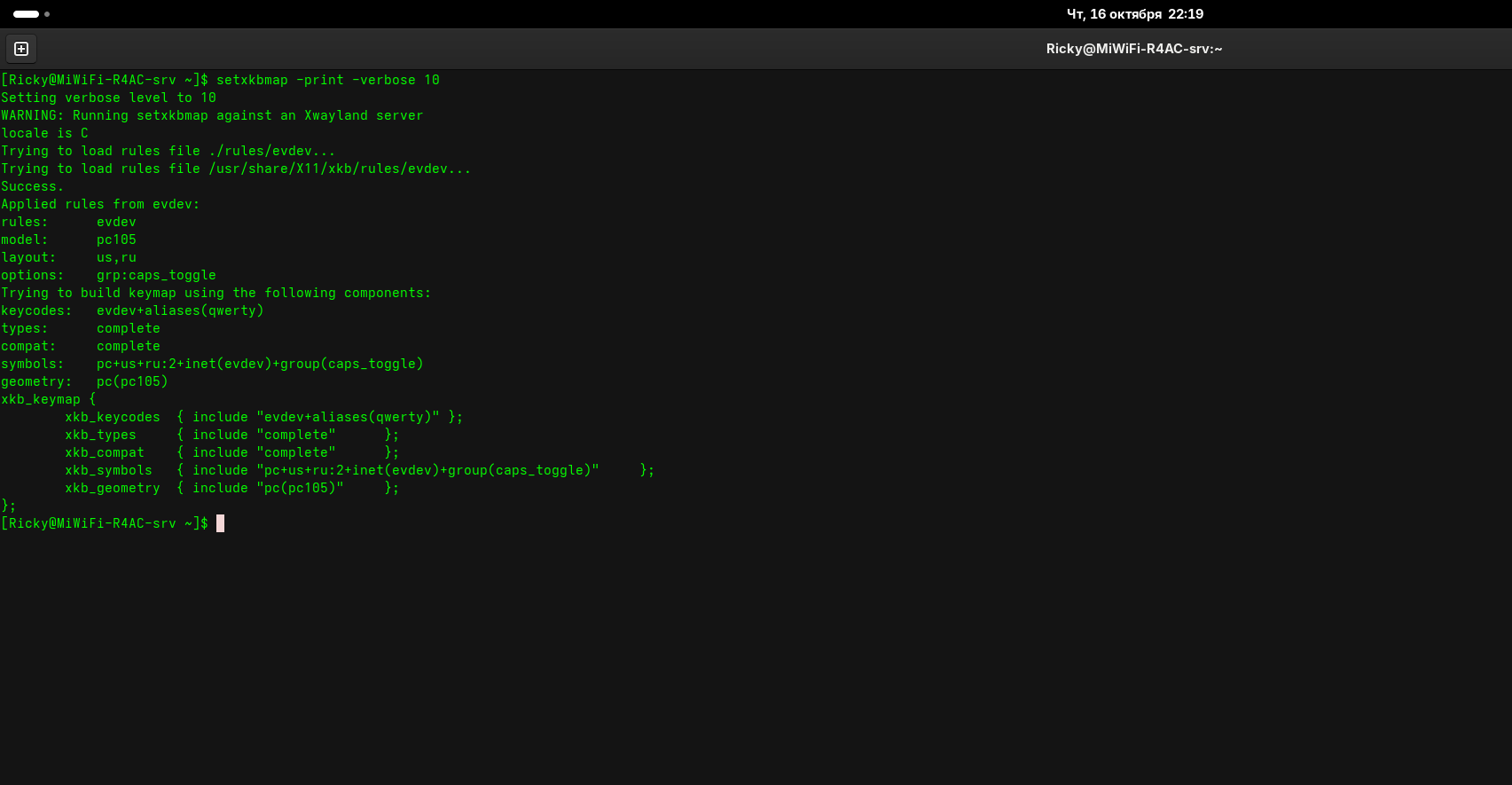Click the 'xkb_symbols' keyword

point(108,470)
